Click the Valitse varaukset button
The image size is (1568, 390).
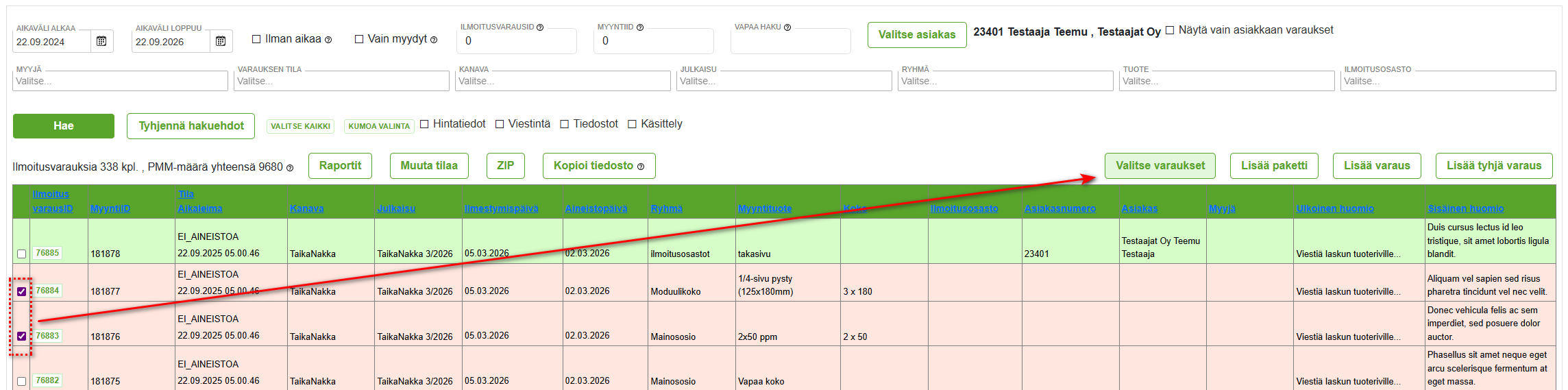coord(1160,166)
